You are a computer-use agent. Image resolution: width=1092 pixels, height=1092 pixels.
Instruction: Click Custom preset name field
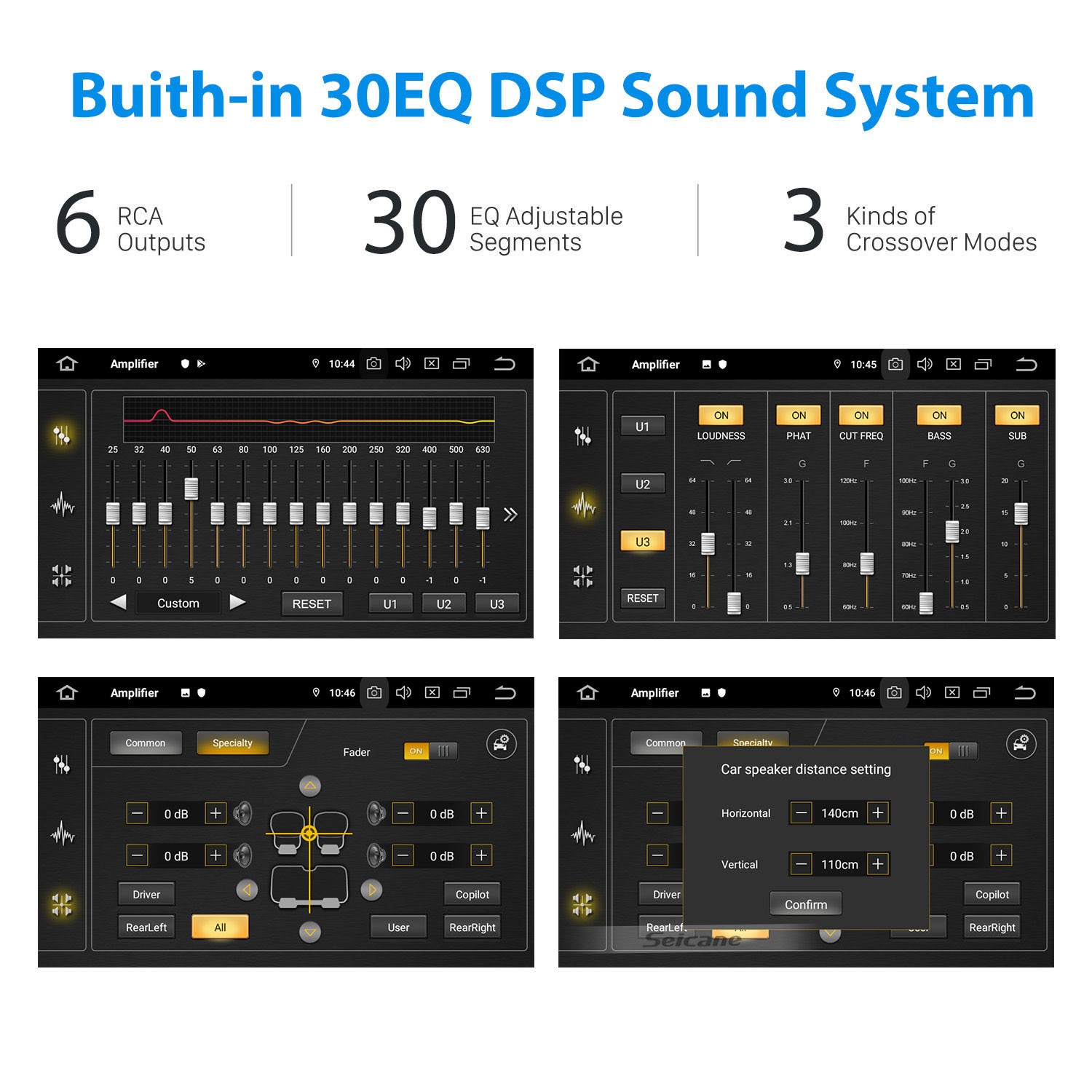pos(178,603)
